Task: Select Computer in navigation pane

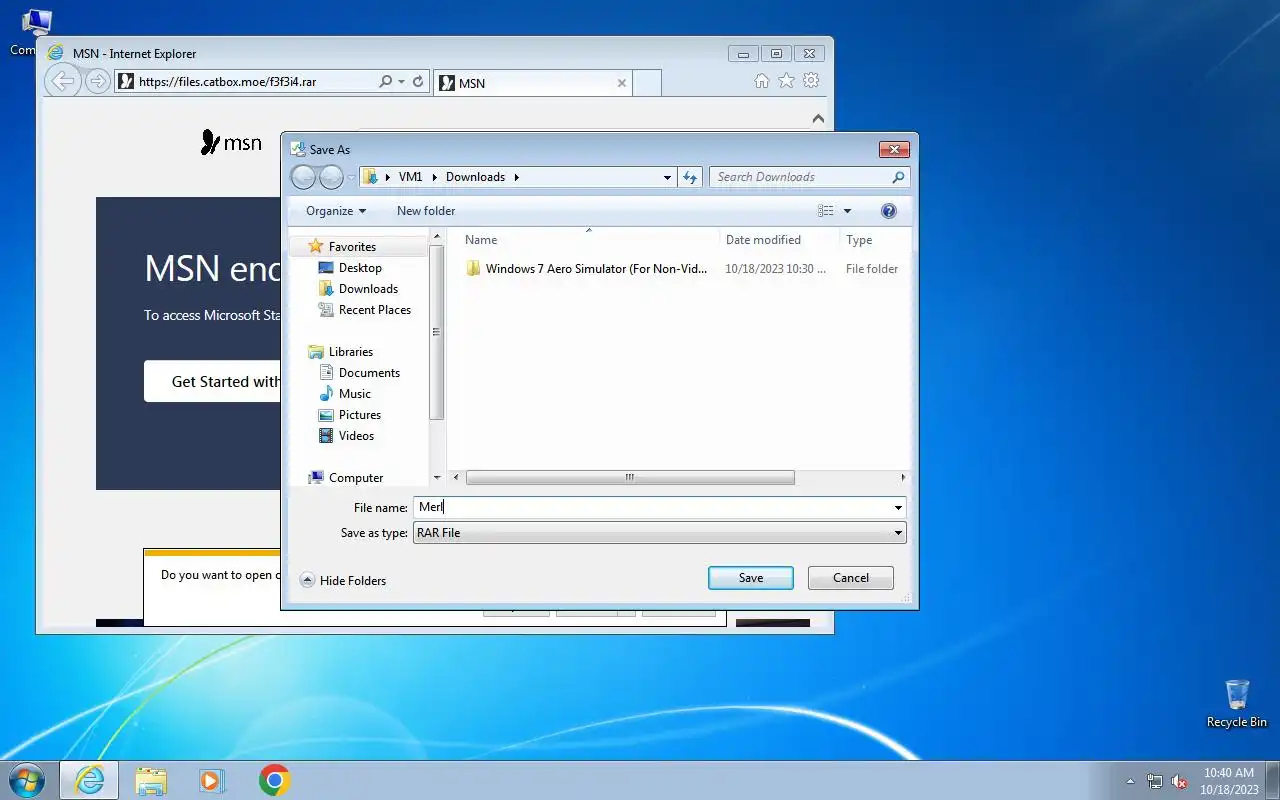Action: coord(355,478)
